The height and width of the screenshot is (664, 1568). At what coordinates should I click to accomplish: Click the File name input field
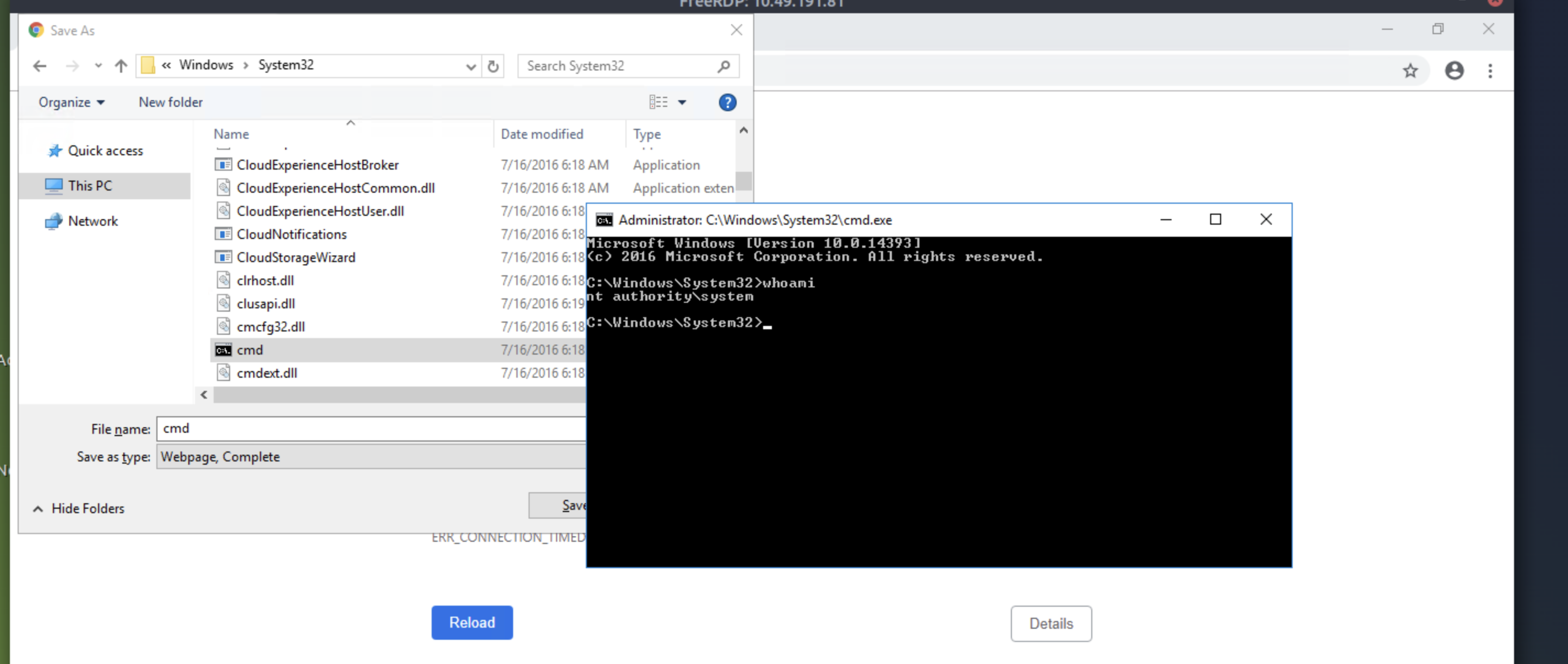371,428
